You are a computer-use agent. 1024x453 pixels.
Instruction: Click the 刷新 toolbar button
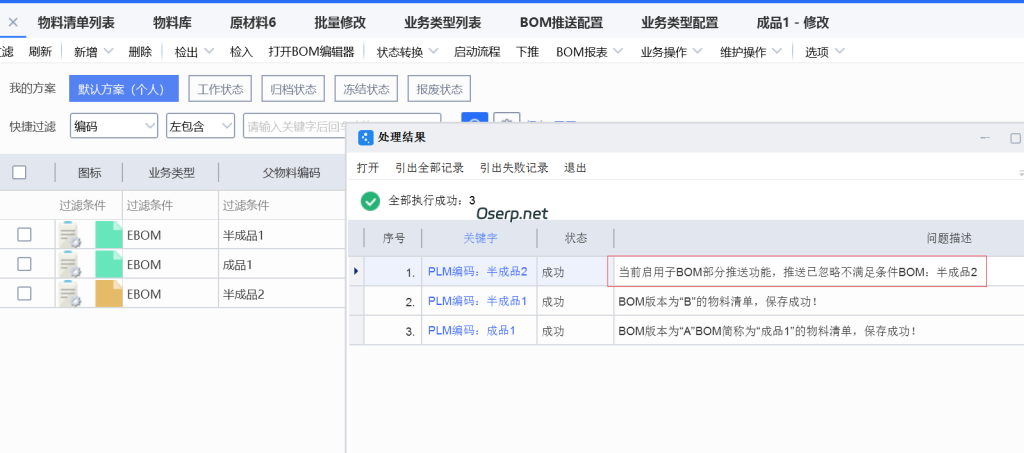pos(40,52)
